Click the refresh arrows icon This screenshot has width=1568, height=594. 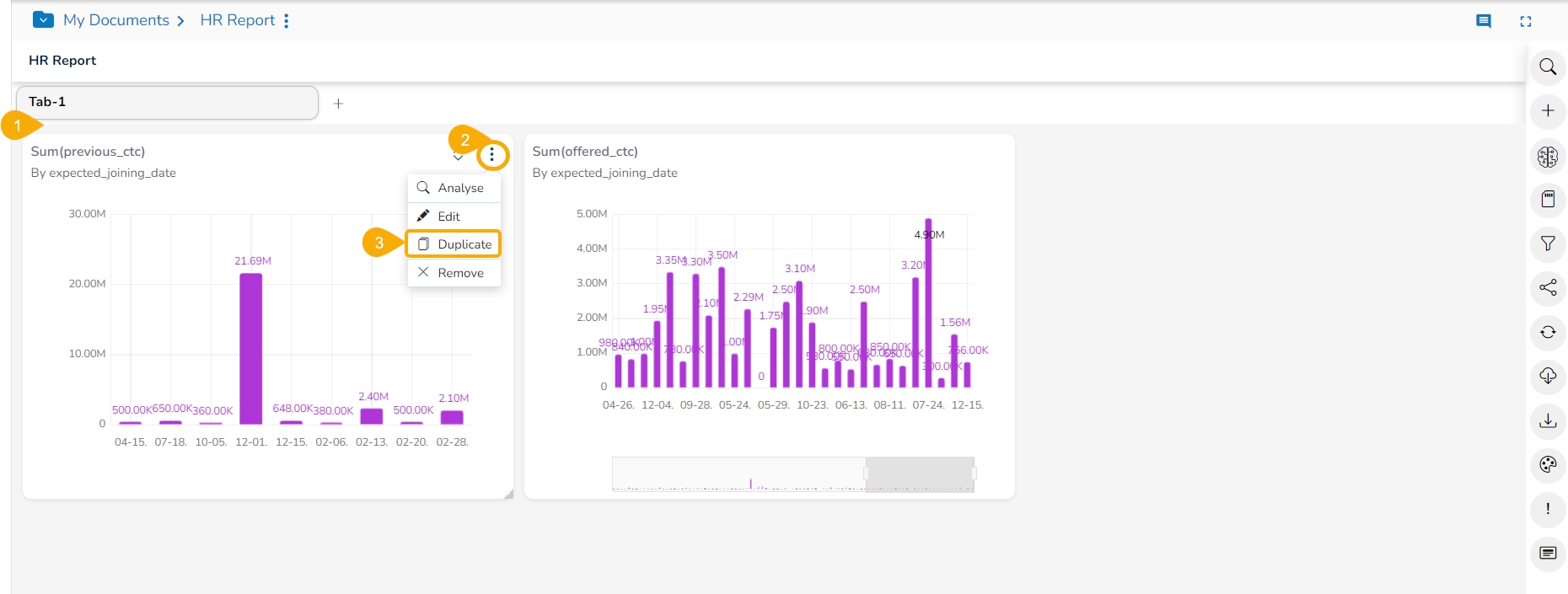(x=1548, y=332)
